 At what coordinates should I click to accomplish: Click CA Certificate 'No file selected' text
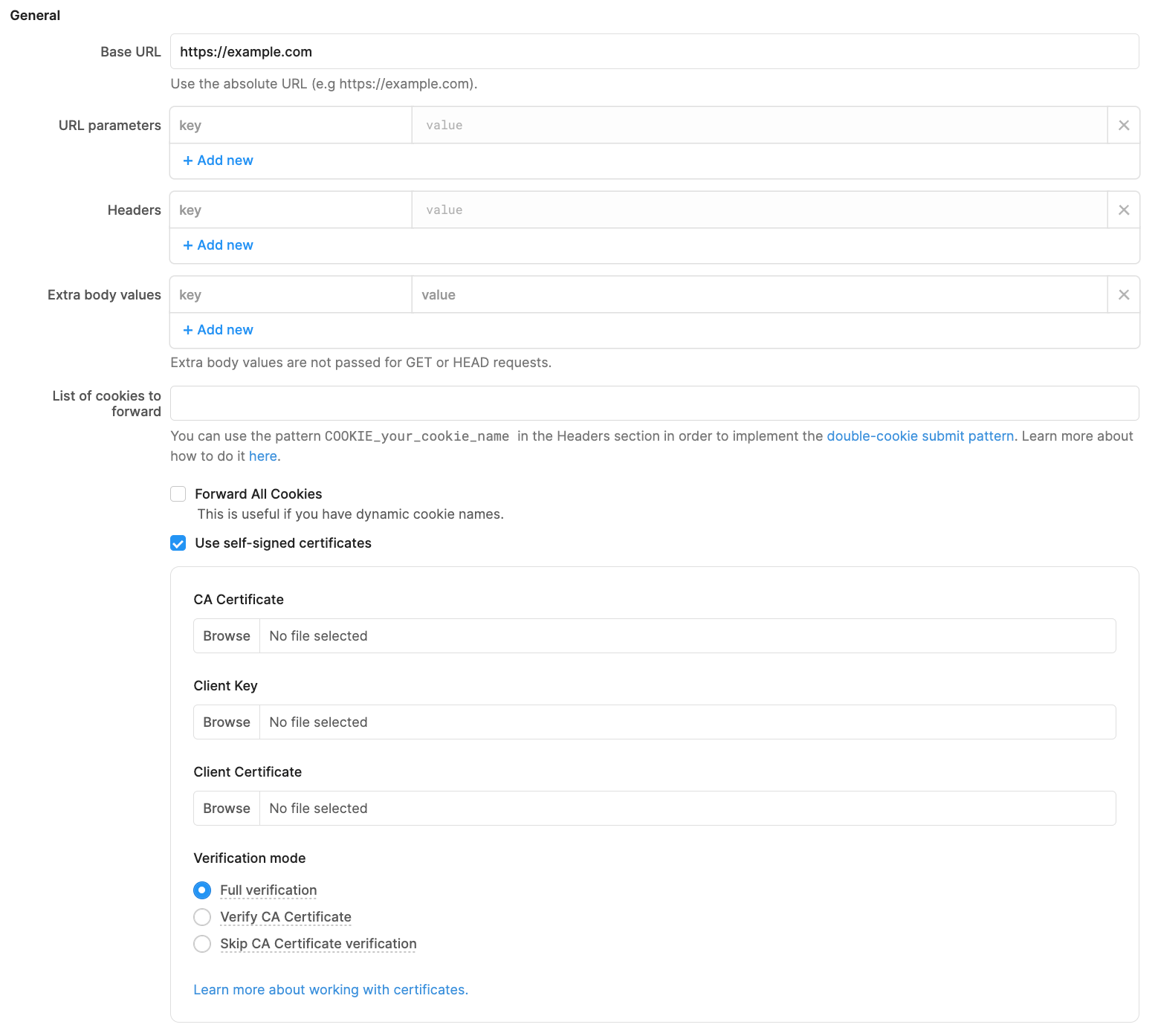(x=318, y=636)
